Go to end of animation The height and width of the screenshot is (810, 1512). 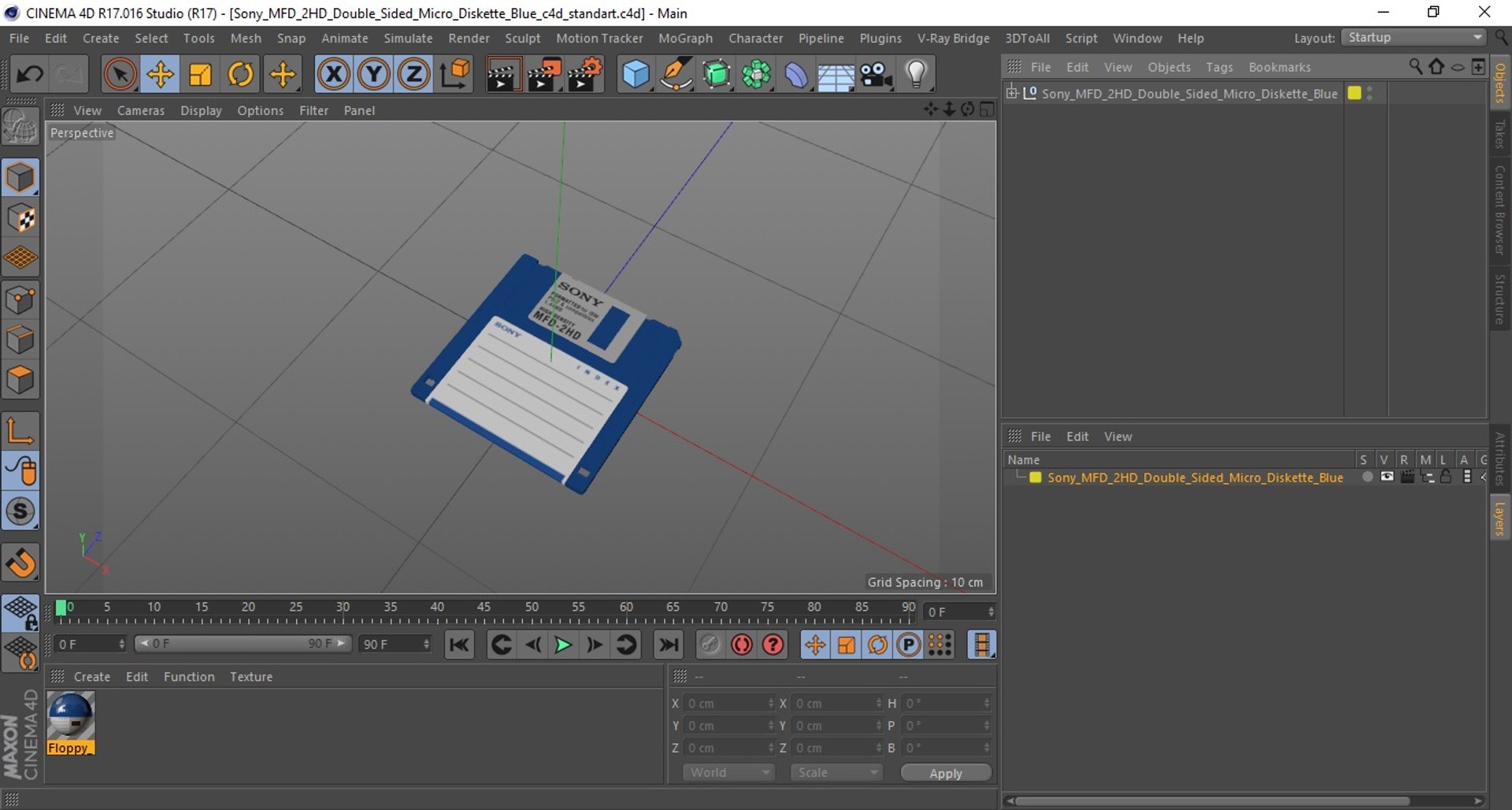pyautogui.click(x=669, y=645)
